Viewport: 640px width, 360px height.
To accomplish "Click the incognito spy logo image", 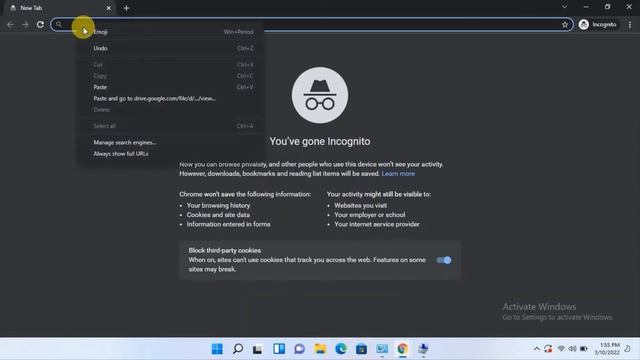I will (x=320, y=96).
